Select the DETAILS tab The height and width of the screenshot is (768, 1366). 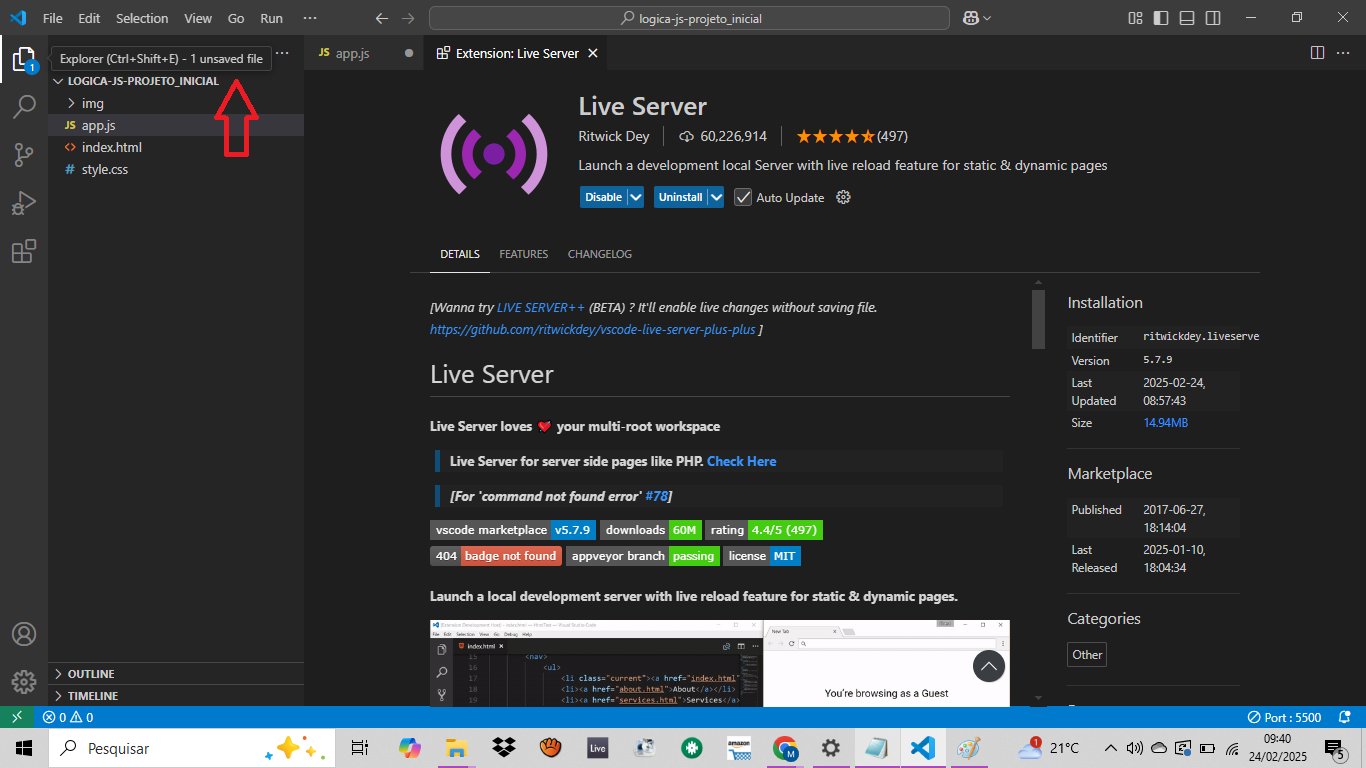coord(460,254)
